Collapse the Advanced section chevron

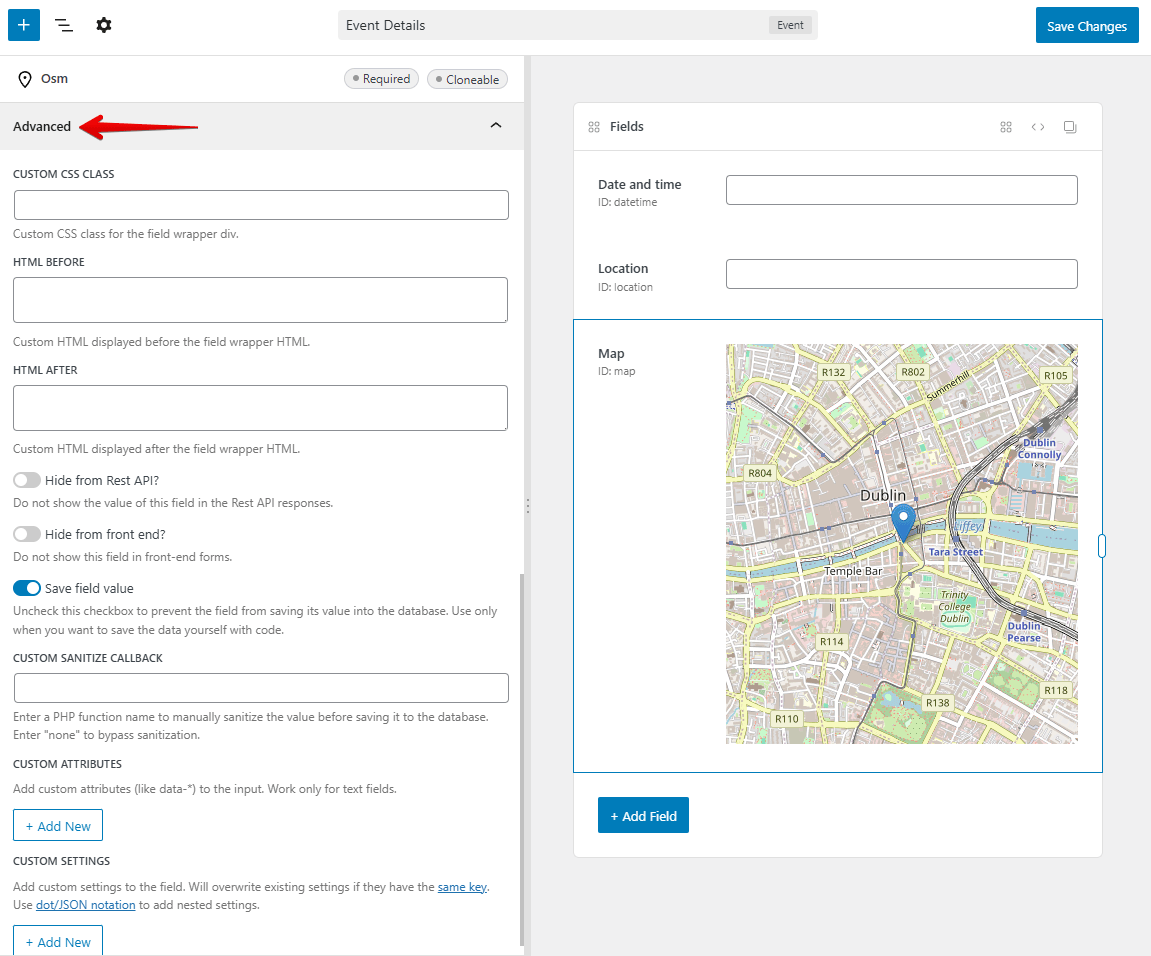pyautogui.click(x=495, y=126)
